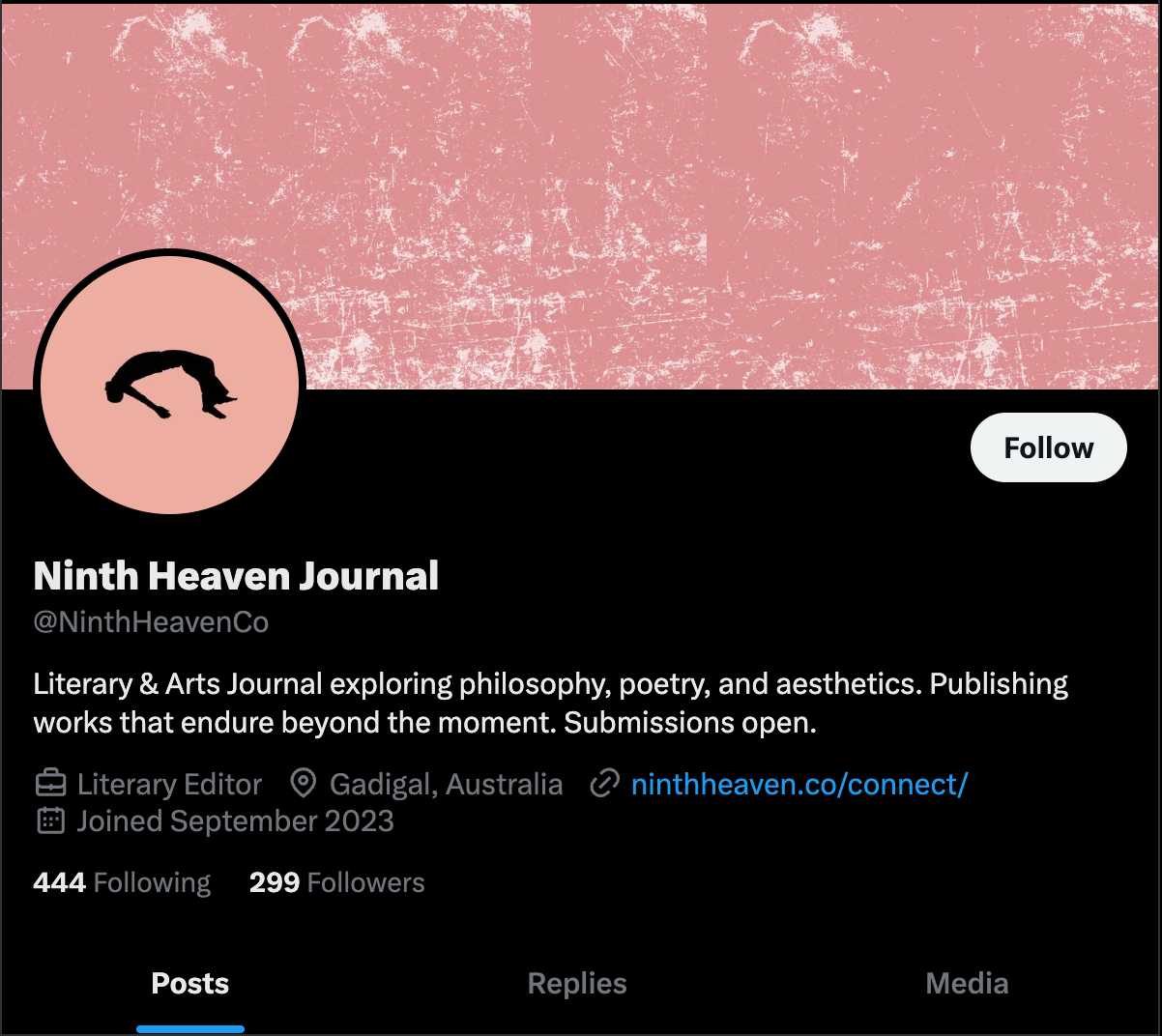Click the Literary Editor category label
Screen dimensions: 1162x1036
169,784
